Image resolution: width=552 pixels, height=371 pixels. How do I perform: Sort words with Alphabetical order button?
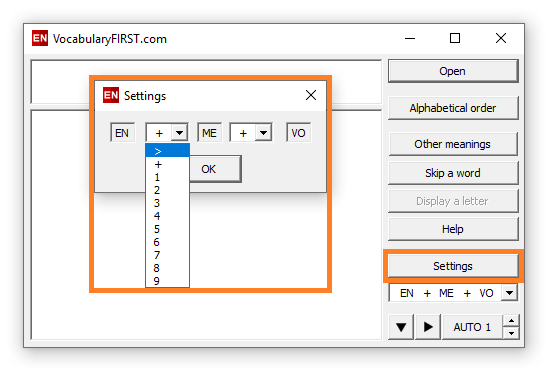click(453, 108)
